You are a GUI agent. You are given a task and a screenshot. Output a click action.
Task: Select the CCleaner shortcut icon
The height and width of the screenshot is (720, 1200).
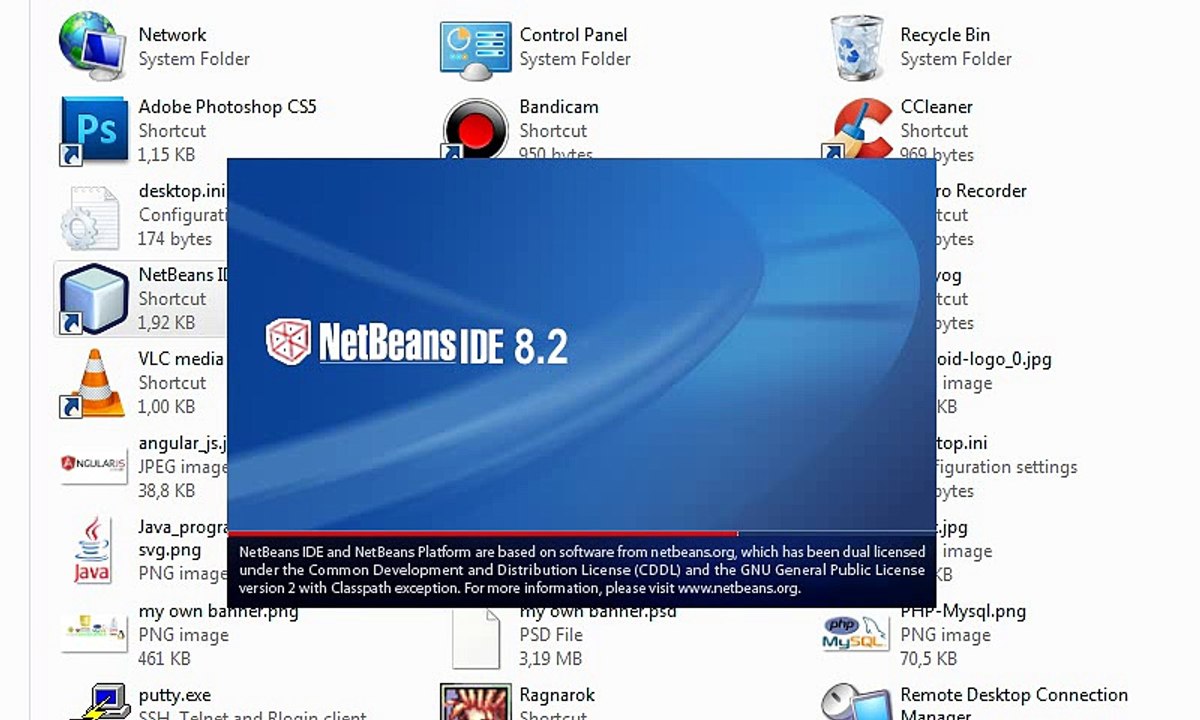tap(858, 130)
